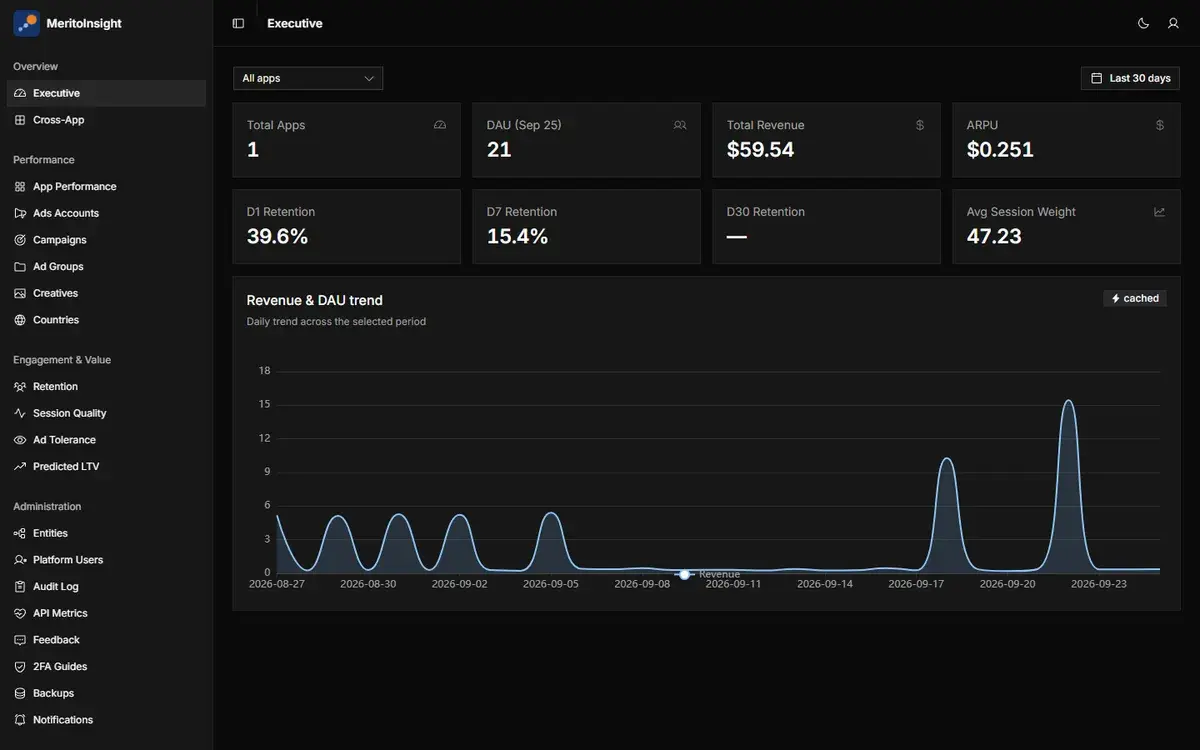
Task: Click the Campaigns target icon
Action: coord(20,240)
